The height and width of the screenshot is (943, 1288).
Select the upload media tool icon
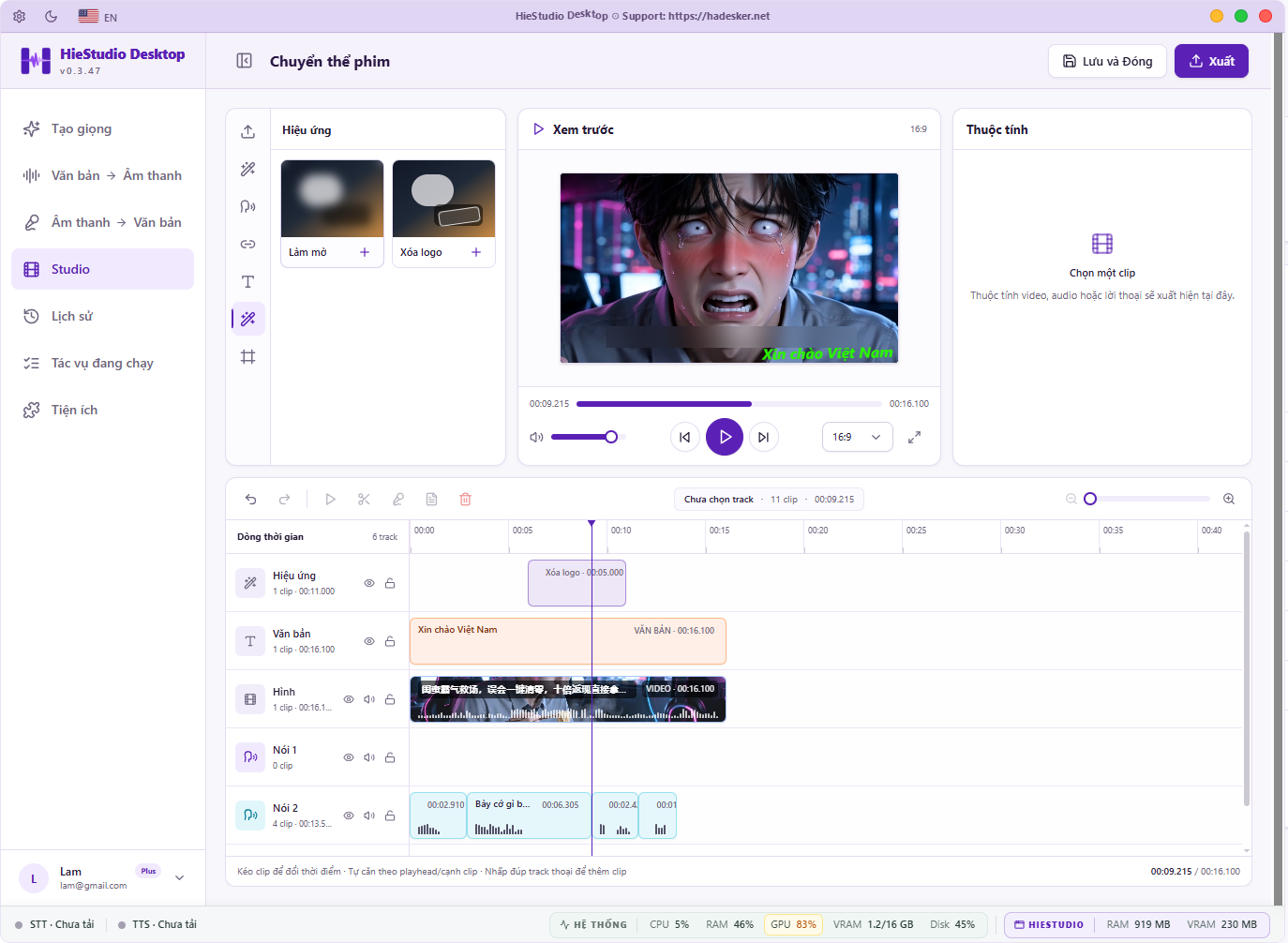(x=248, y=131)
